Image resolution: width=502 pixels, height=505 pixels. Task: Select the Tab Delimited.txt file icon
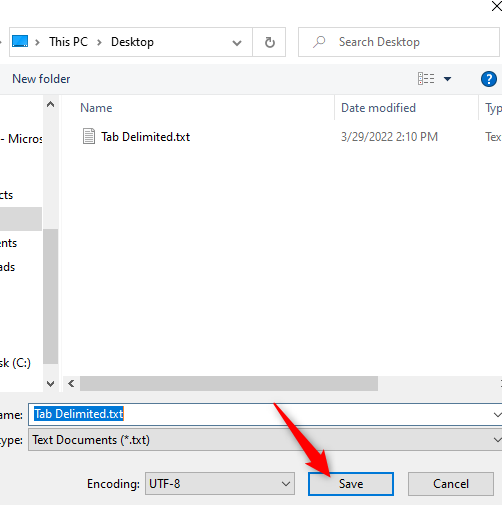[x=89, y=136]
